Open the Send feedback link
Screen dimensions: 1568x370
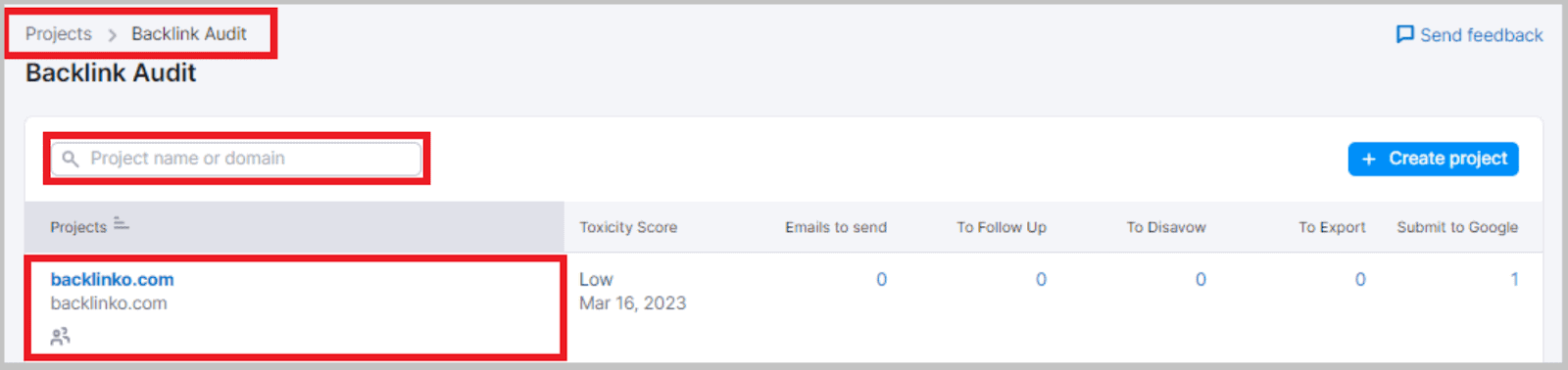click(x=1470, y=34)
